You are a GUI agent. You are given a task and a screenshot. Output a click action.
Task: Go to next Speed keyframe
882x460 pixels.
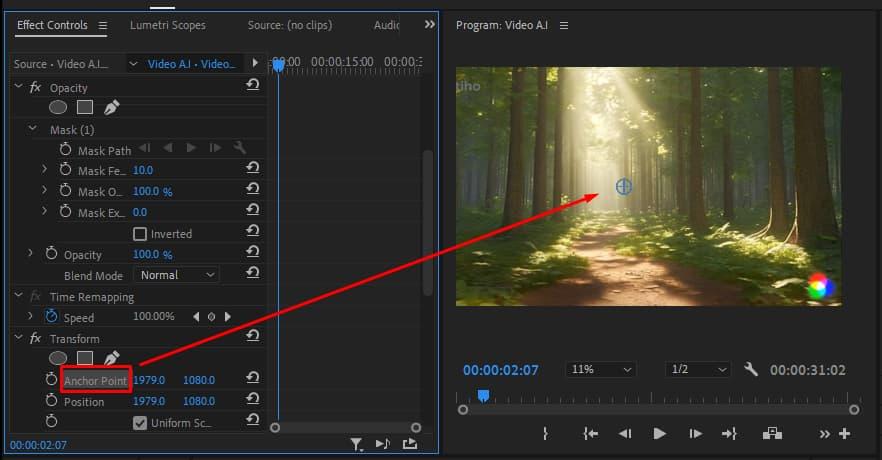click(228, 317)
